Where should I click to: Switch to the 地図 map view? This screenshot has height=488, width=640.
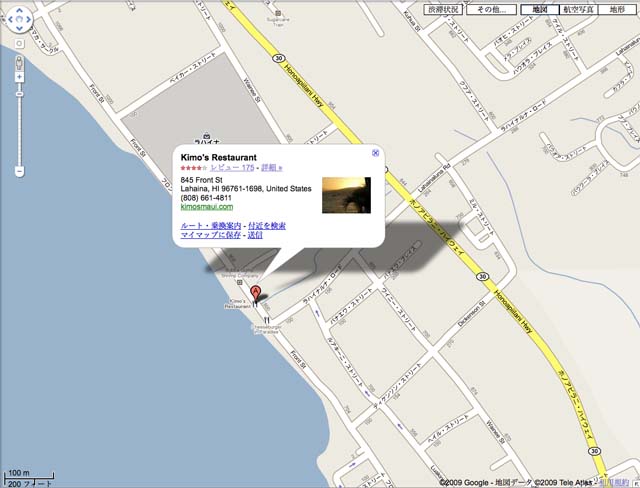(x=540, y=9)
